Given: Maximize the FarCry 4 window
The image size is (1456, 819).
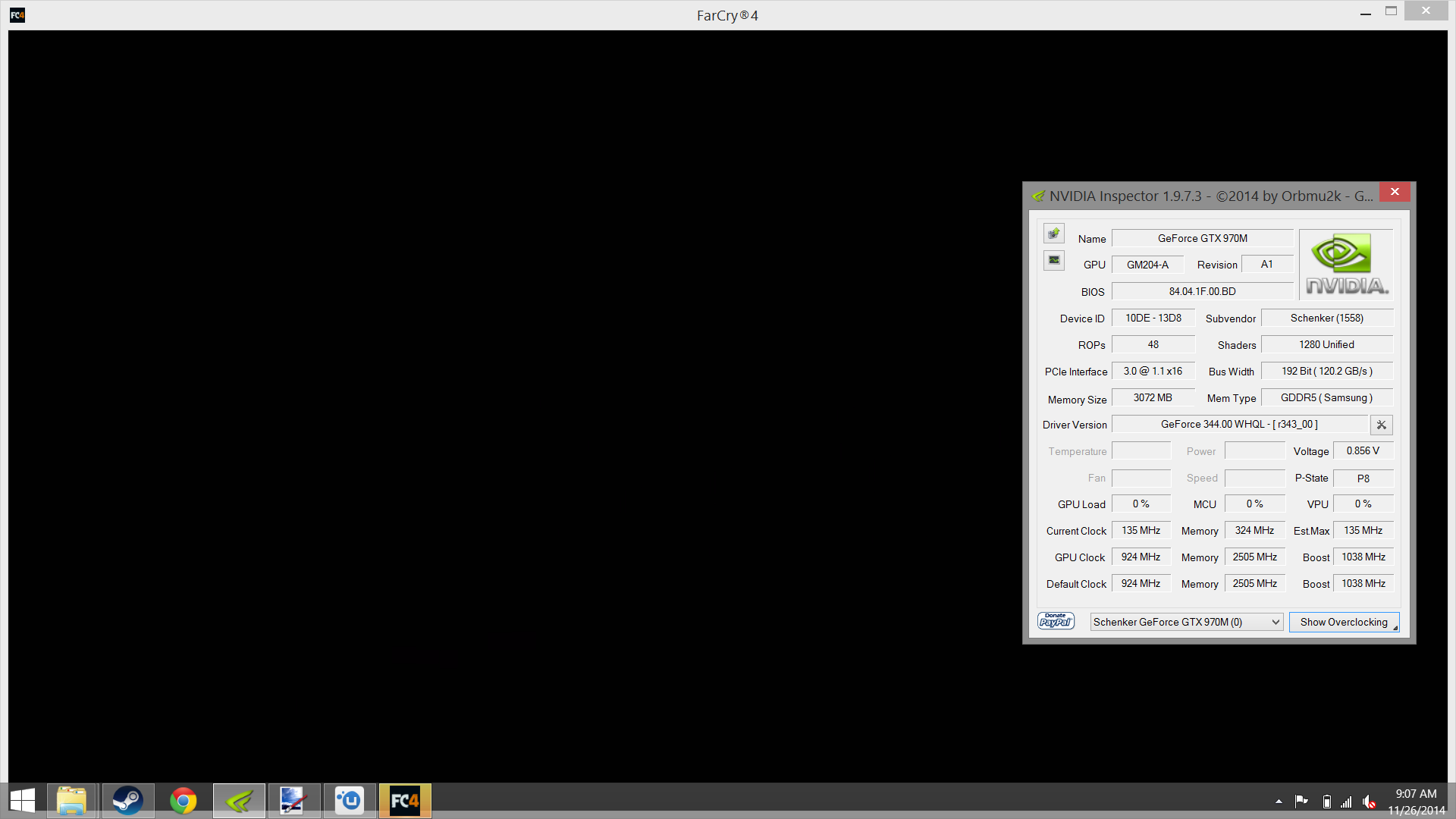Looking at the screenshot, I should pos(1391,11).
